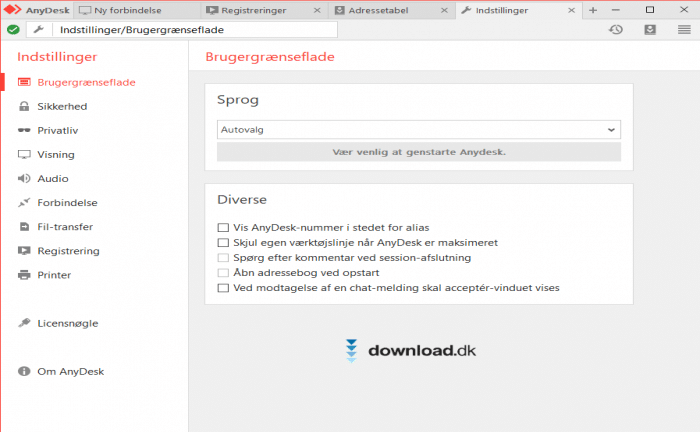Toggle Skjul egen værktøjslinje checkbox

[223, 243]
